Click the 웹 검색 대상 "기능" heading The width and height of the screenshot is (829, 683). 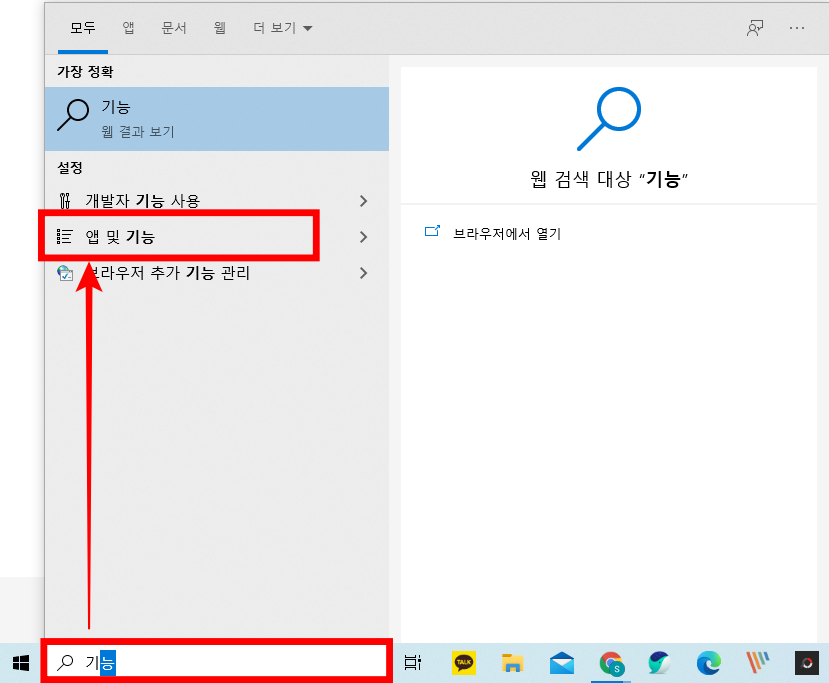(609, 179)
